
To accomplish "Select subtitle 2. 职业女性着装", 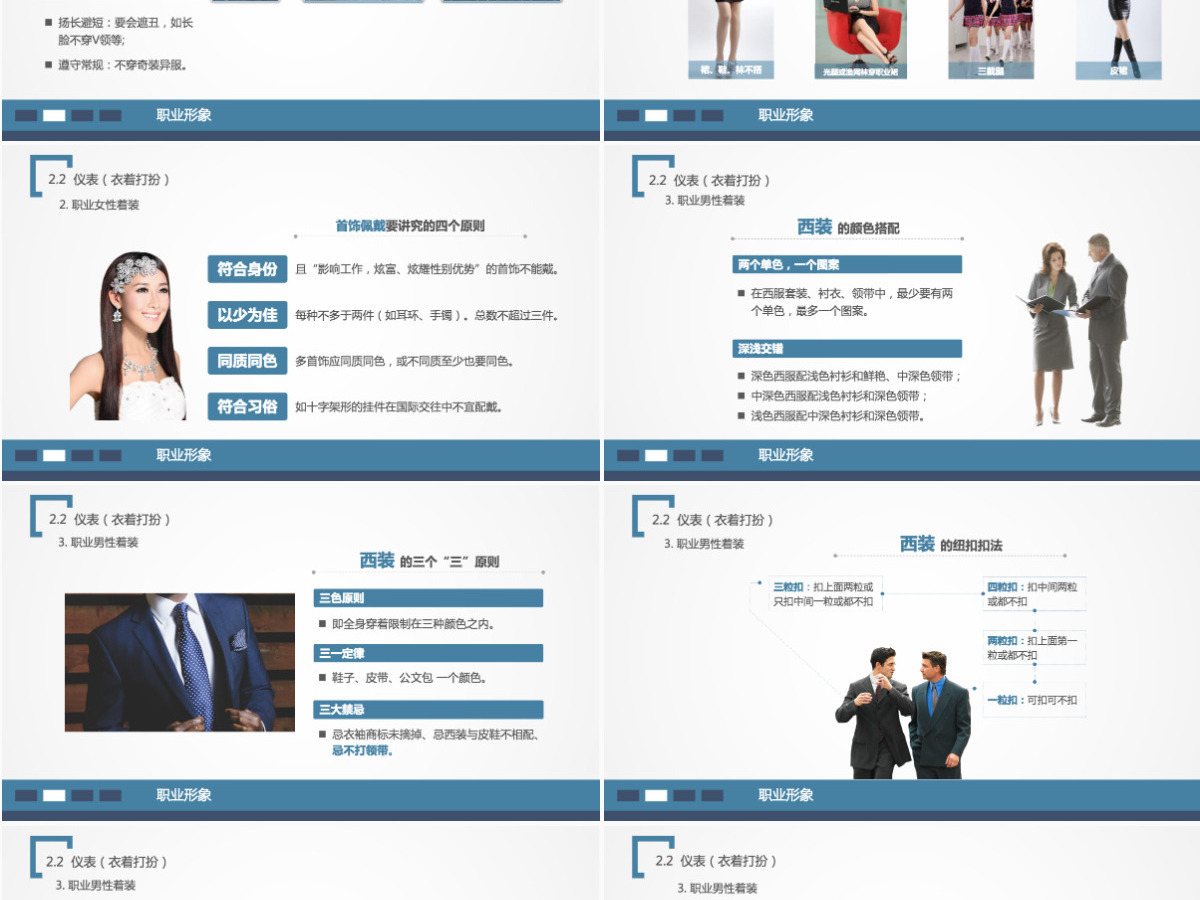I will tap(99, 205).
